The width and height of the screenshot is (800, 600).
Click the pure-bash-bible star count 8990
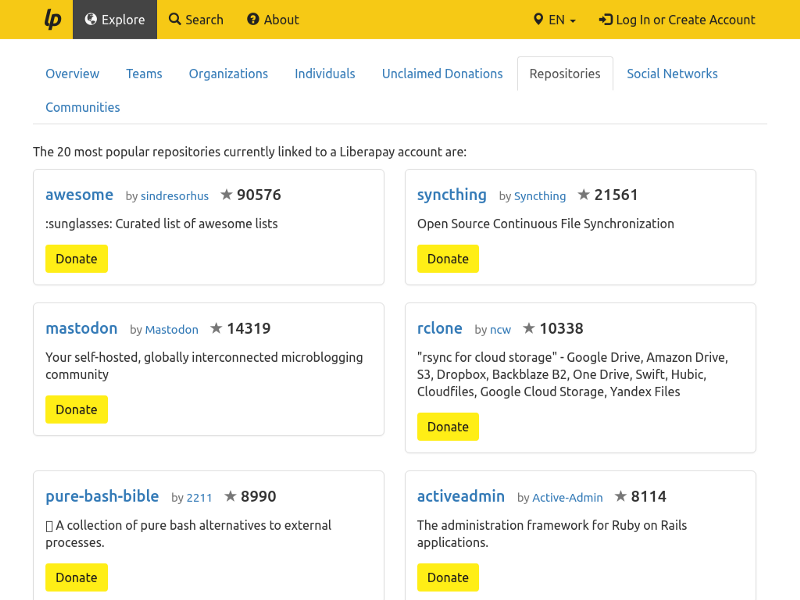[x=258, y=496]
